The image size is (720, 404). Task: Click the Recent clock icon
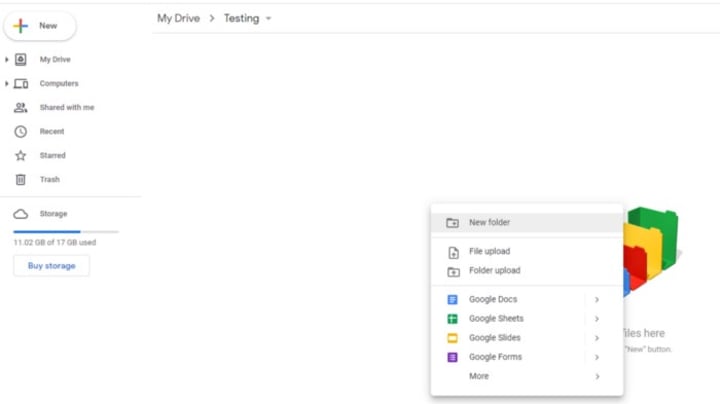(x=21, y=132)
